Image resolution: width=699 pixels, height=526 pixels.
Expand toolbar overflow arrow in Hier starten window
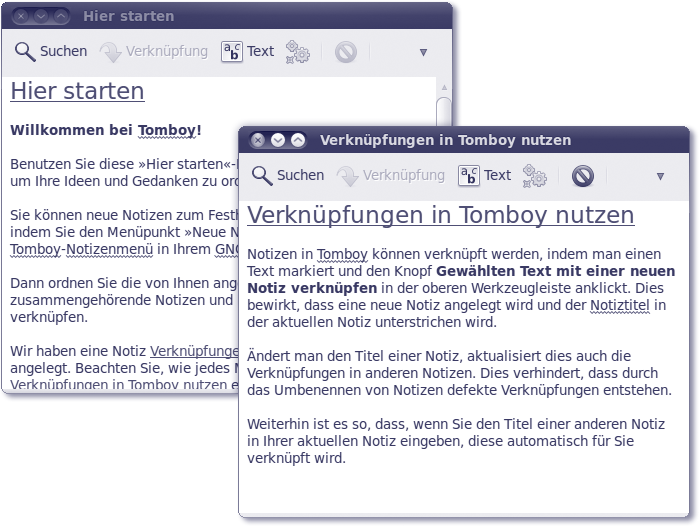pos(423,52)
